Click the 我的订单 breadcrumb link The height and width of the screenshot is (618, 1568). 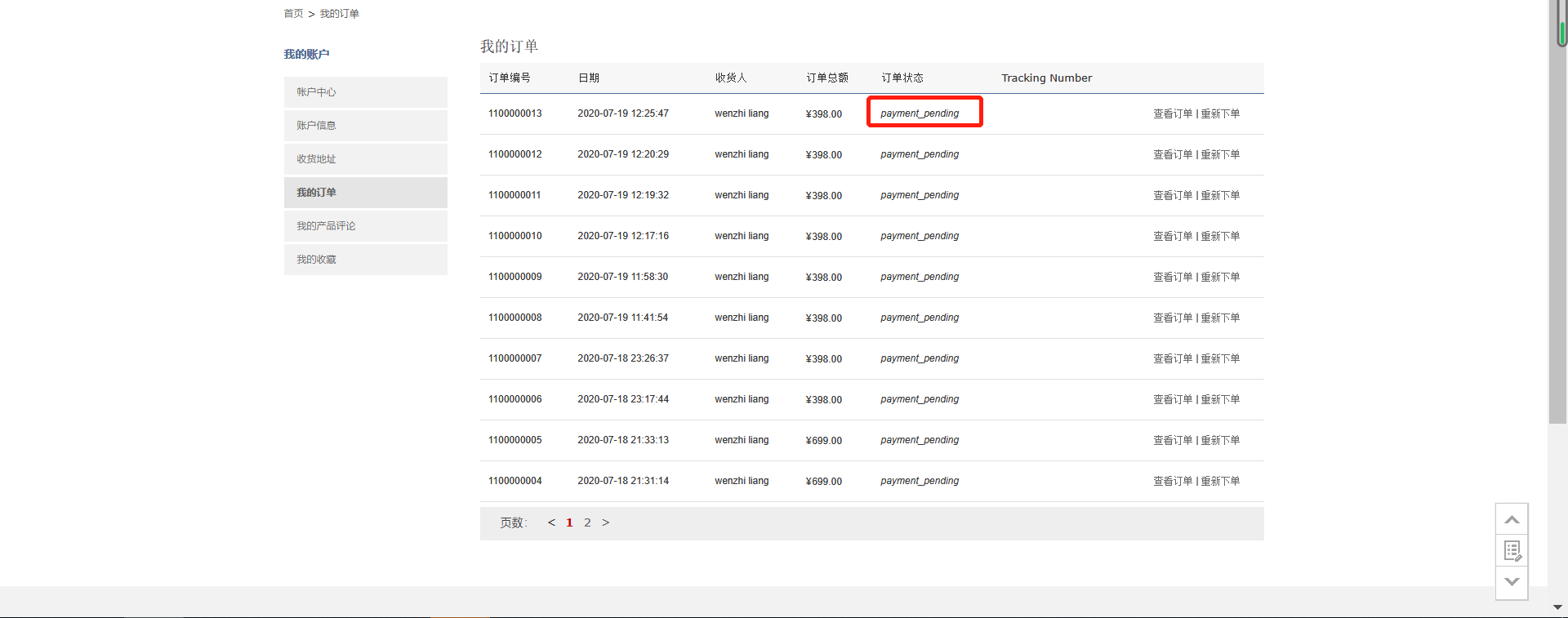[339, 14]
